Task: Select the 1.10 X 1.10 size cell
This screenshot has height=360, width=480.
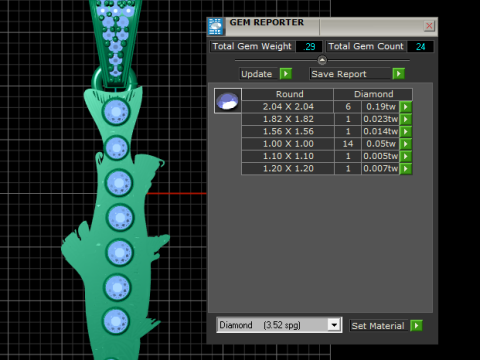Action: tap(288, 156)
